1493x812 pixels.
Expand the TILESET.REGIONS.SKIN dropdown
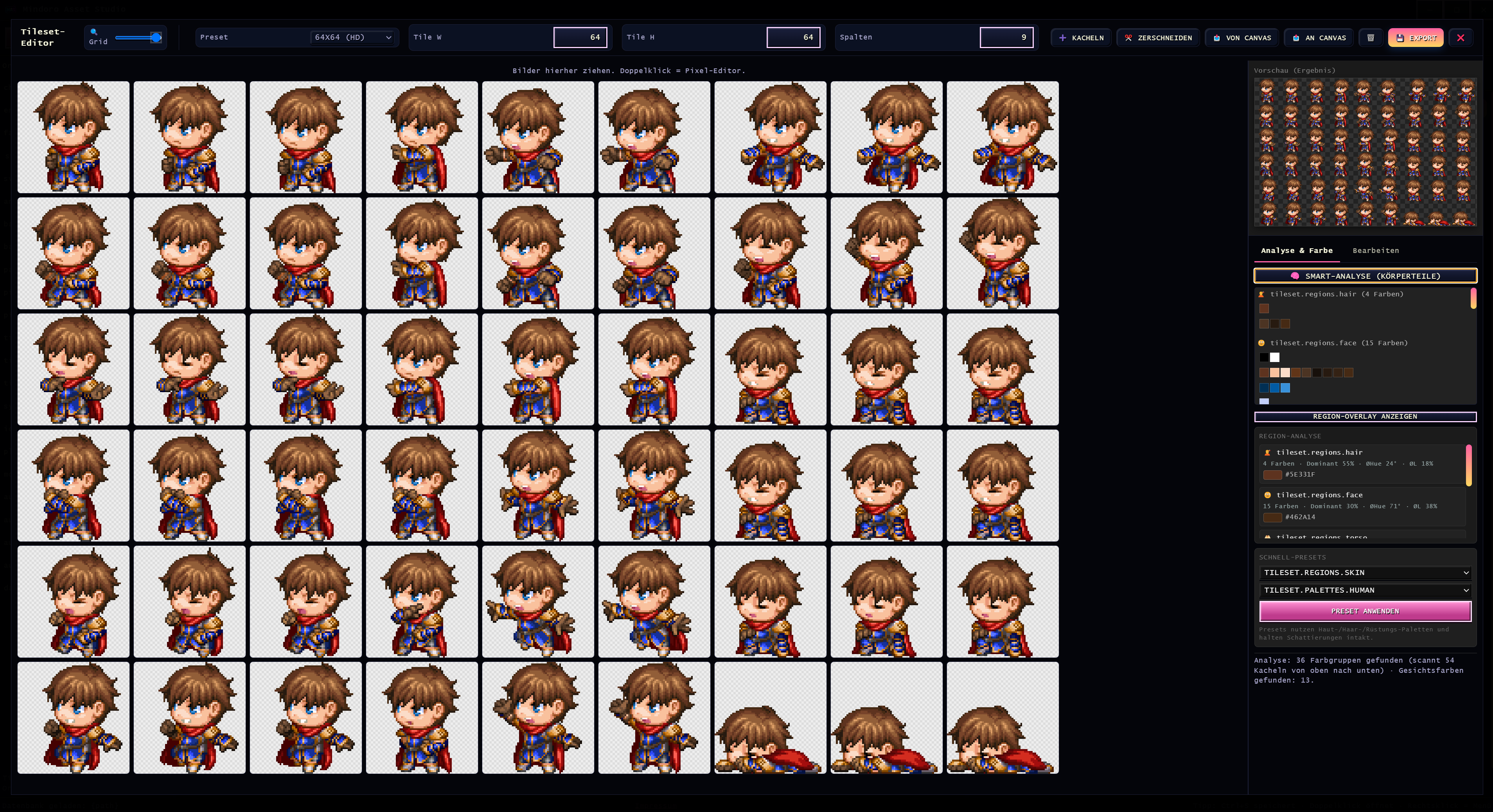click(x=1365, y=572)
